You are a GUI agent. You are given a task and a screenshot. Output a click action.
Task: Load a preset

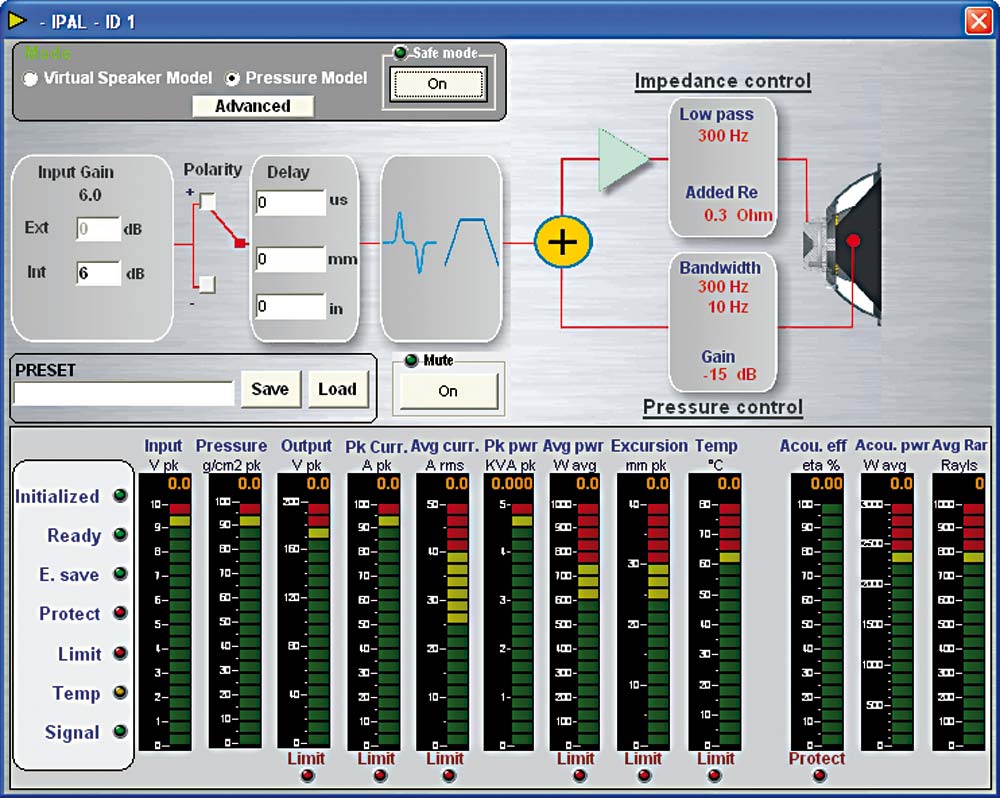338,389
